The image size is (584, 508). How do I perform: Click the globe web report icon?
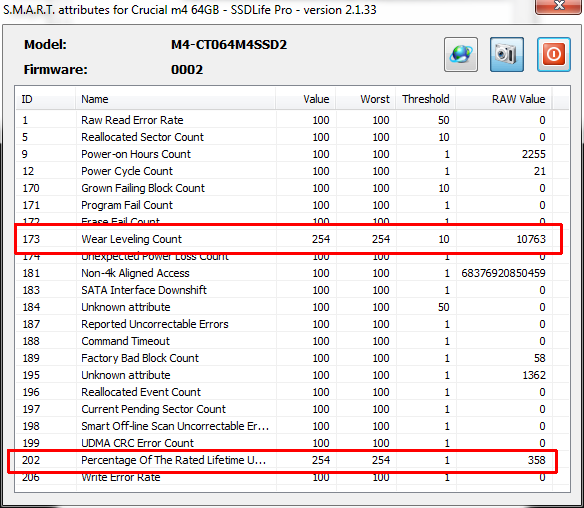coord(461,54)
